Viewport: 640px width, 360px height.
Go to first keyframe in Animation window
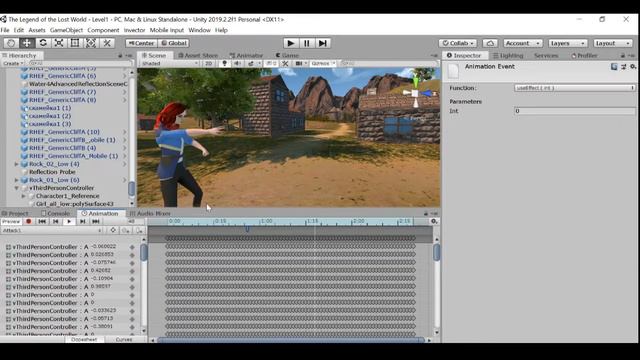tap(42, 221)
